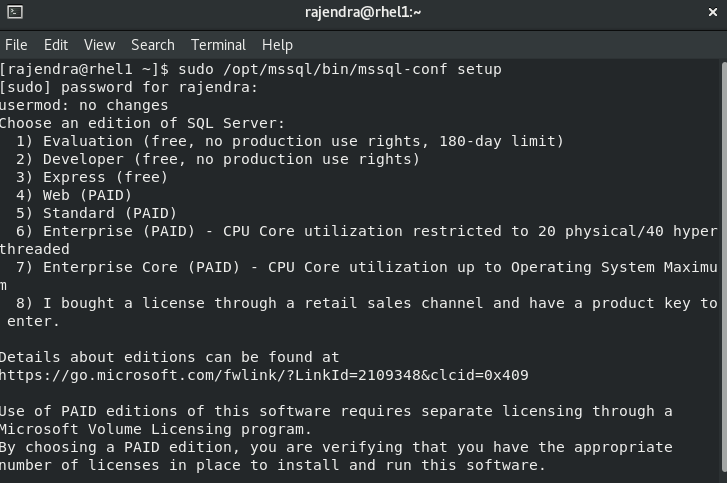The height and width of the screenshot is (483, 727).
Task: Open the View menu
Action: (x=99, y=45)
